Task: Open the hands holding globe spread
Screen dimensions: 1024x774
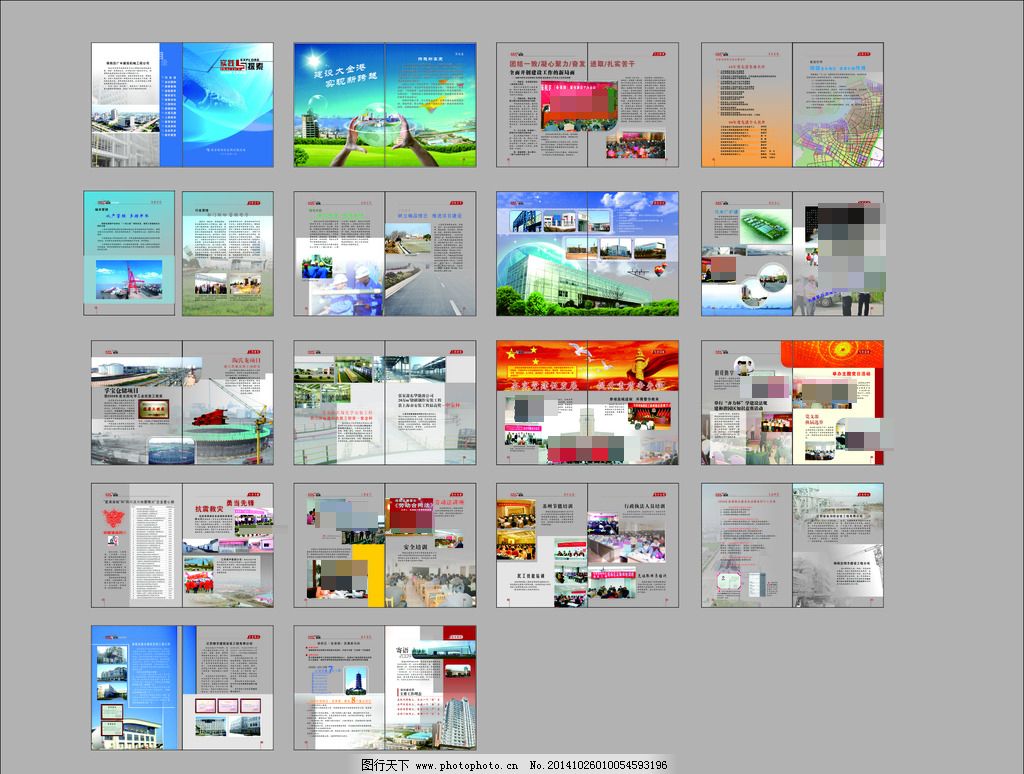Action: pos(385,104)
